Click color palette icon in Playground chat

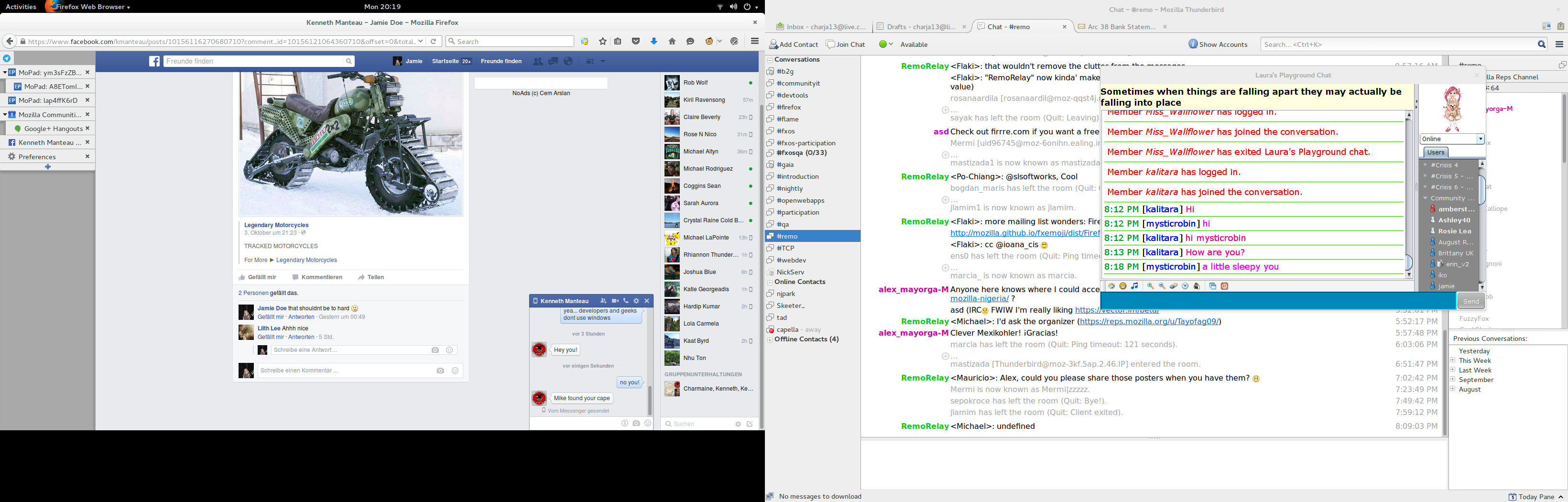tap(1111, 286)
